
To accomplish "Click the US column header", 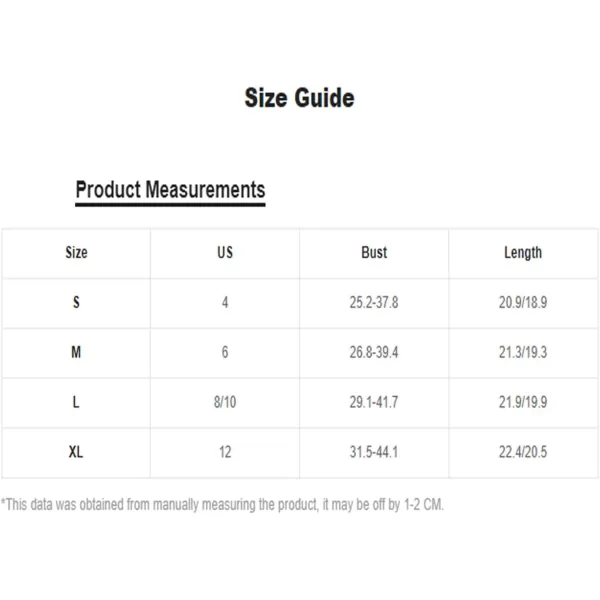I will (225, 253).
